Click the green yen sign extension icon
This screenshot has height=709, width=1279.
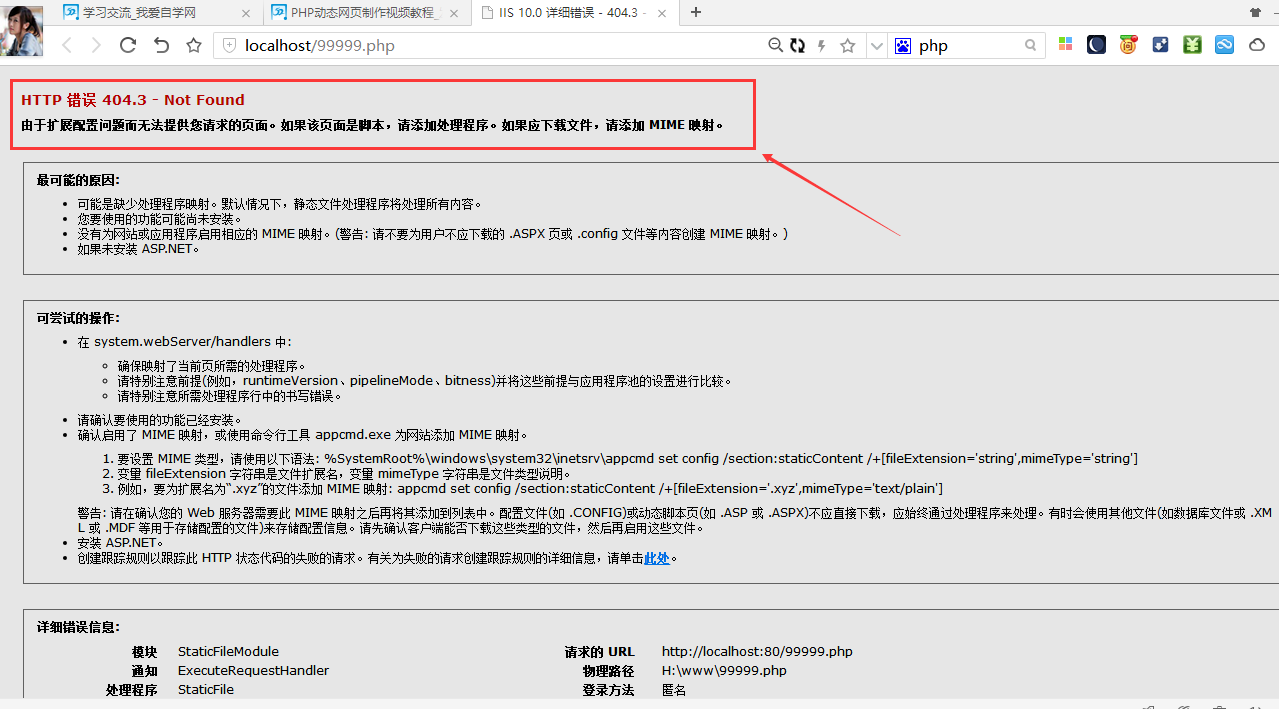click(x=1192, y=45)
